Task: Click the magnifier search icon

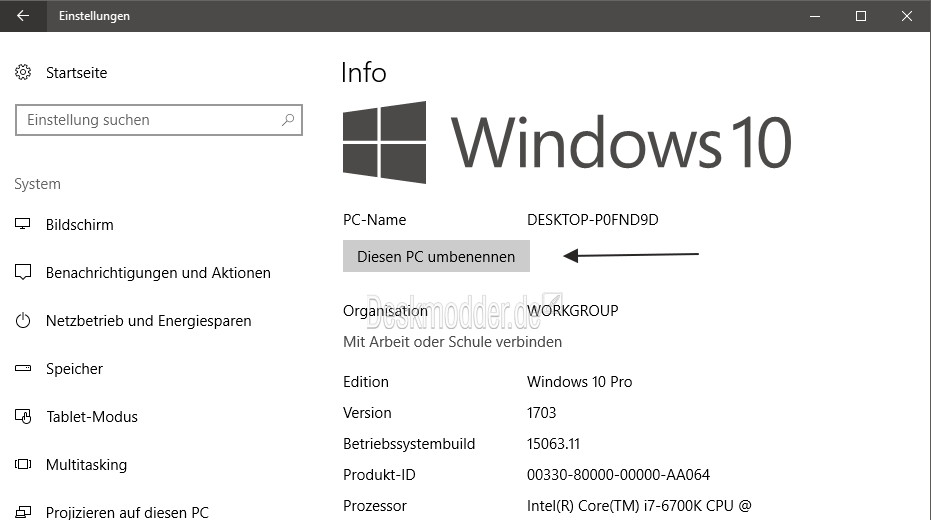Action: [288, 120]
